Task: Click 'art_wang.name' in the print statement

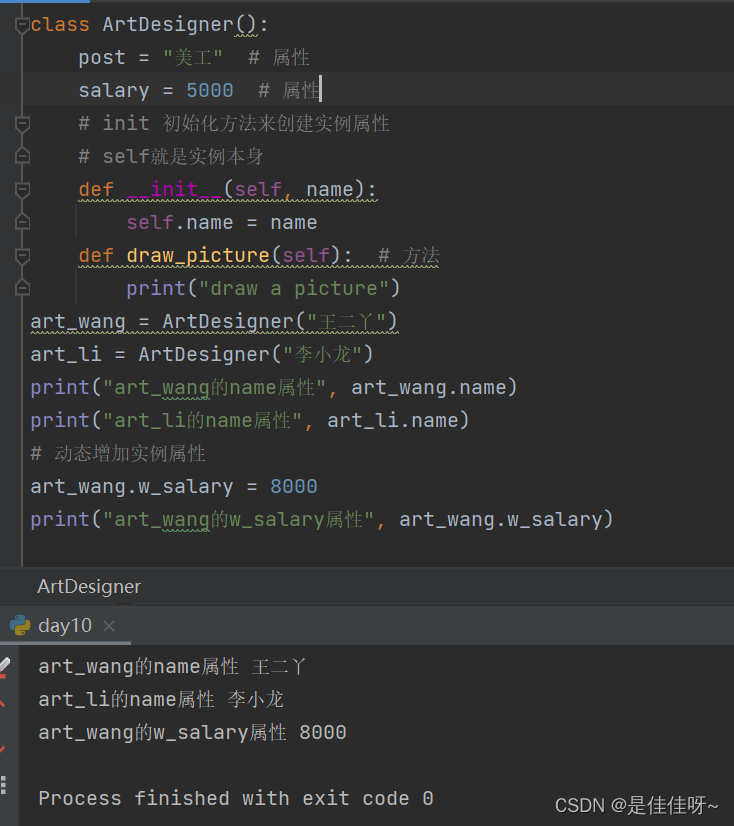Action: pos(428,388)
